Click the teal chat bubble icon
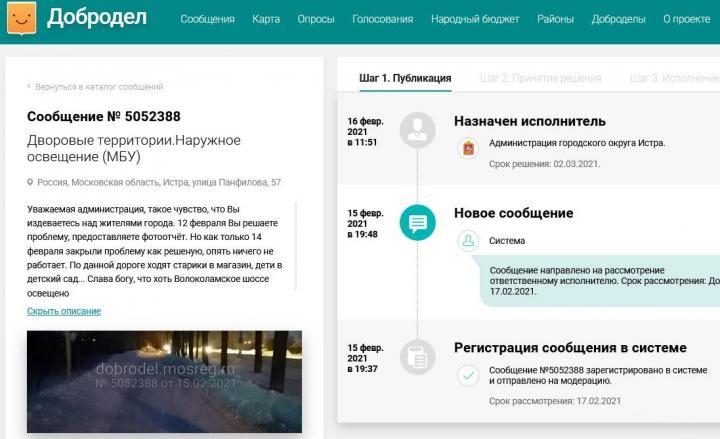This screenshot has height=439, width=720. [x=417, y=222]
